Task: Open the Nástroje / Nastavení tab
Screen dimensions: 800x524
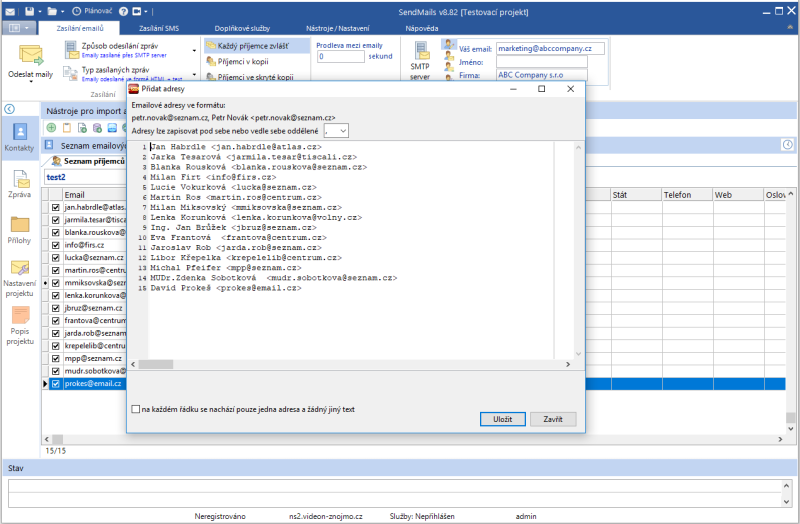Action: coord(344,29)
